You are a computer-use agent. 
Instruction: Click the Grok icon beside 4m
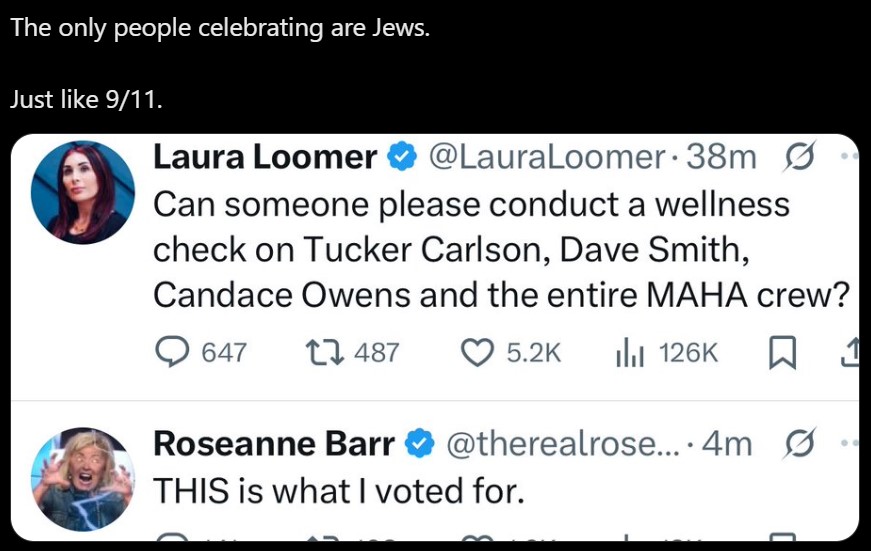[799, 443]
